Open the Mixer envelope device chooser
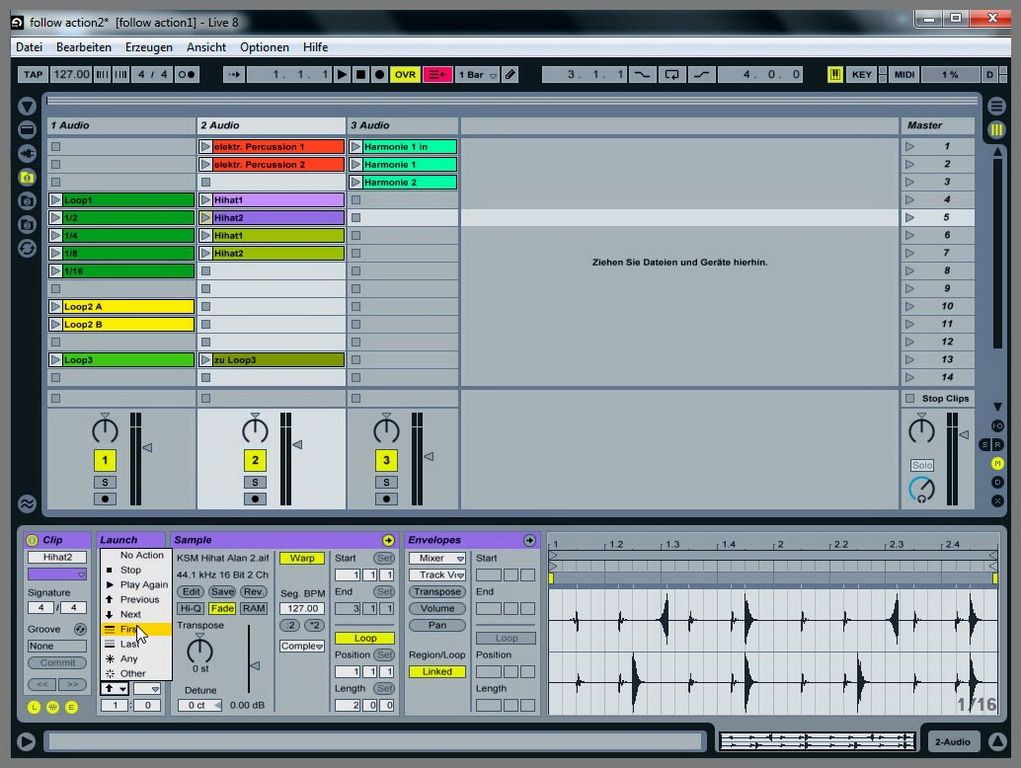Image resolution: width=1021 pixels, height=768 pixels. tap(438, 558)
